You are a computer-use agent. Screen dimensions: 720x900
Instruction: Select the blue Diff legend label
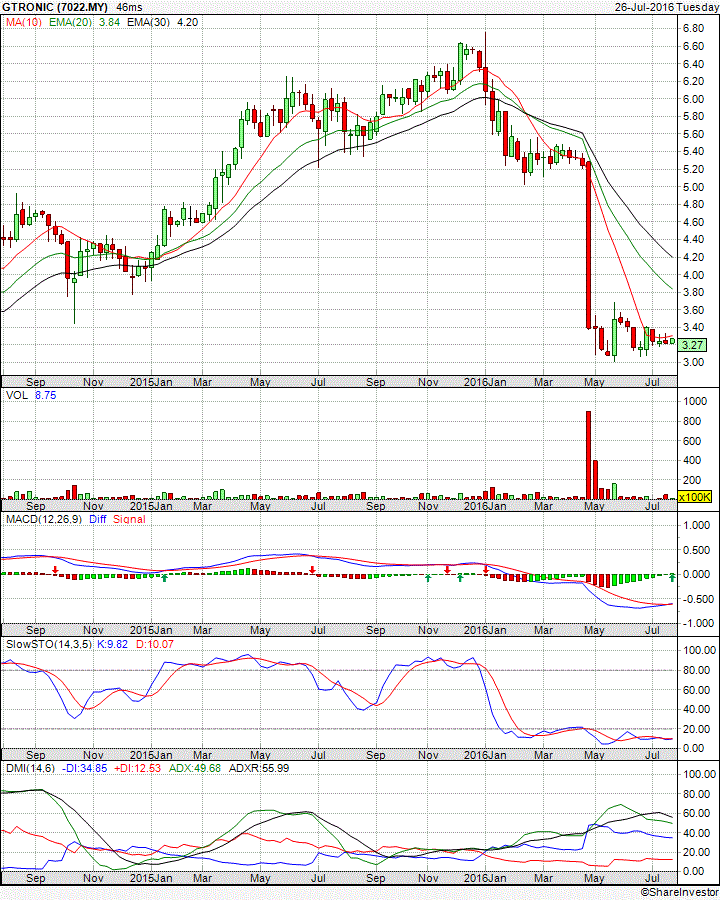pyautogui.click(x=98, y=519)
